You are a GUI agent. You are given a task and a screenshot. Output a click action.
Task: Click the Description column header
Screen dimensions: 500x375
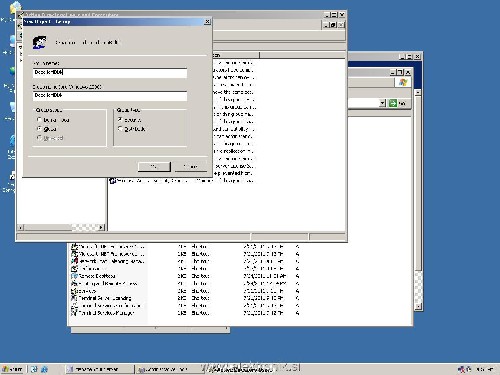pyautogui.click(x=236, y=55)
